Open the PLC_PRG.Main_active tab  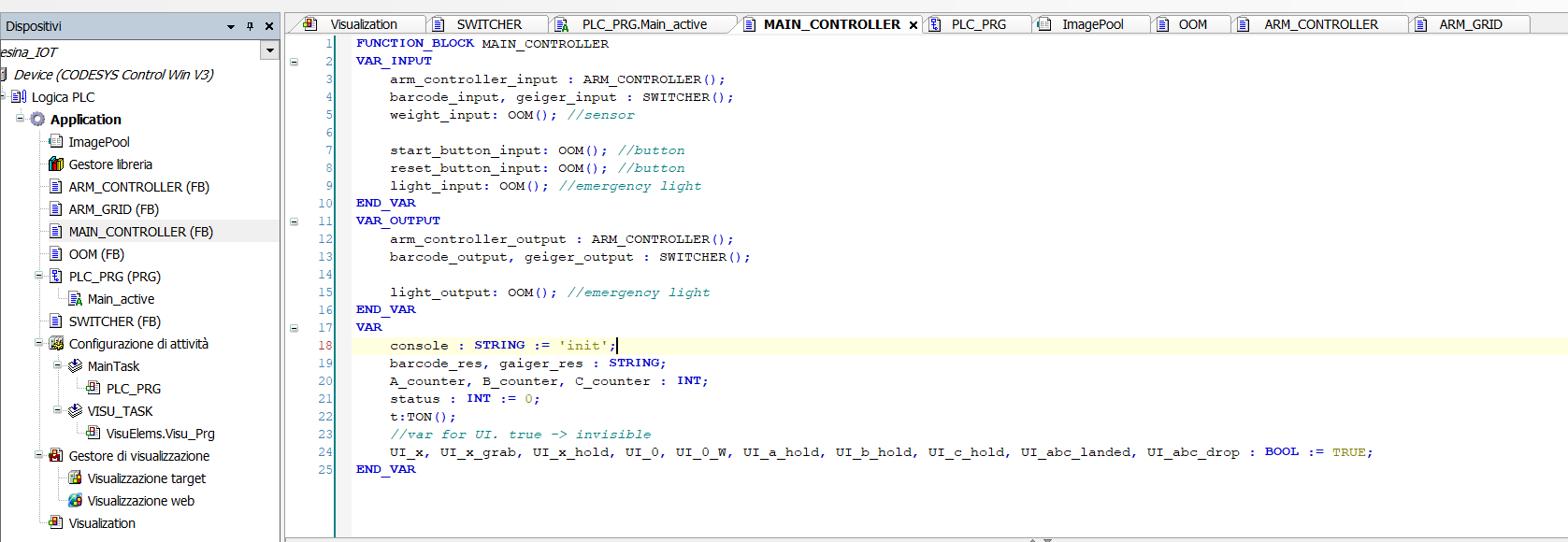click(x=644, y=24)
